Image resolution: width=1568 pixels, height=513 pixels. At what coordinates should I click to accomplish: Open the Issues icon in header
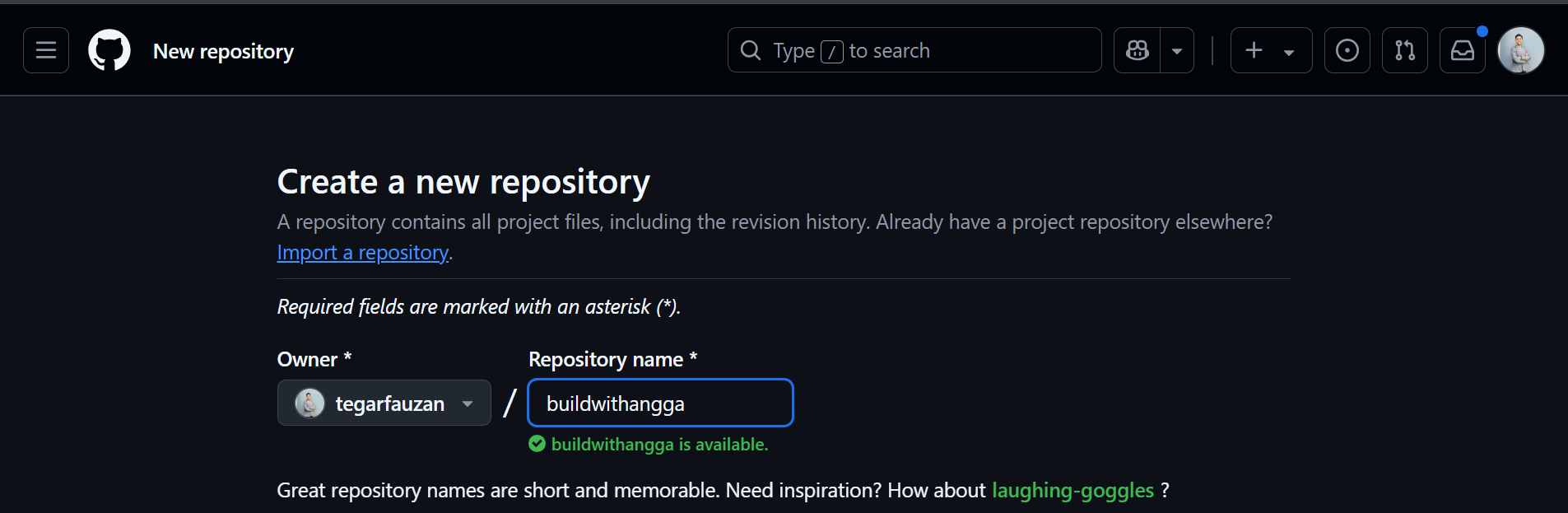[x=1347, y=50]
